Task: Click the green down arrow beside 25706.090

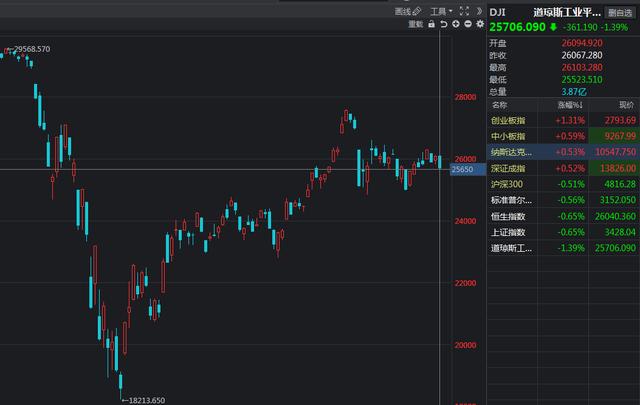Action: 554,27
